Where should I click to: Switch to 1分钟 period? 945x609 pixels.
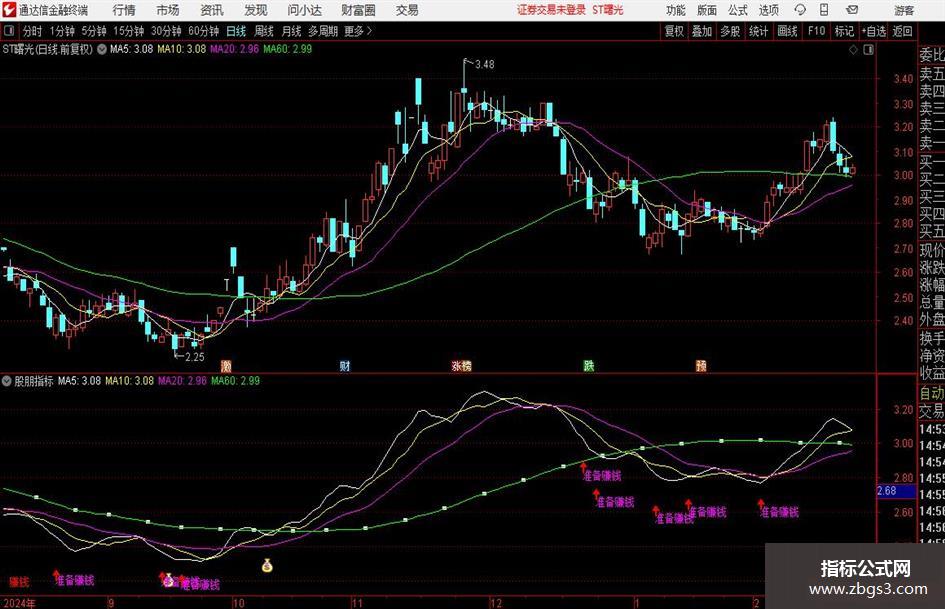(62, 31)
